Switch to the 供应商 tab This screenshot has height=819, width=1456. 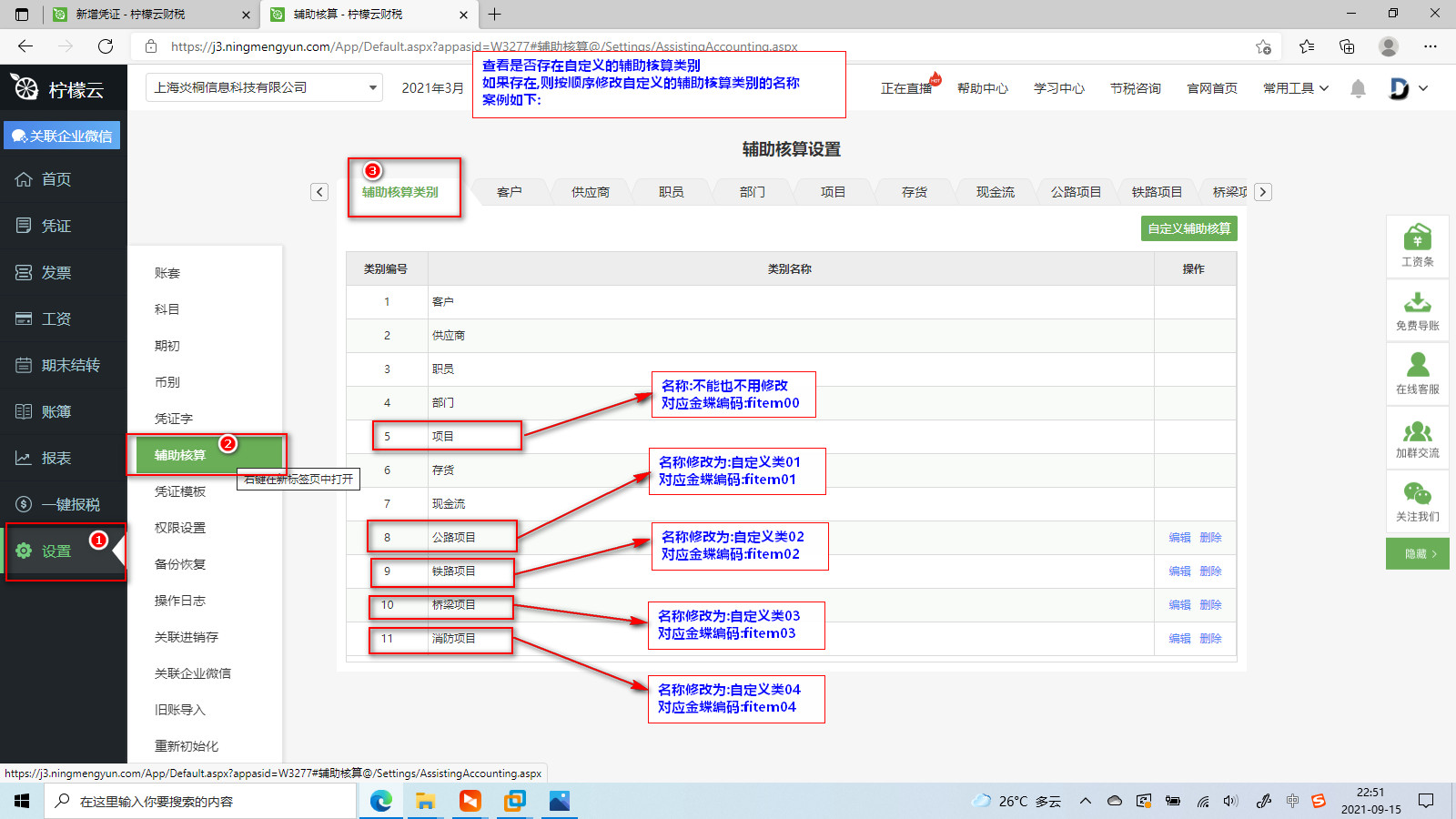[x=590, y=192]
